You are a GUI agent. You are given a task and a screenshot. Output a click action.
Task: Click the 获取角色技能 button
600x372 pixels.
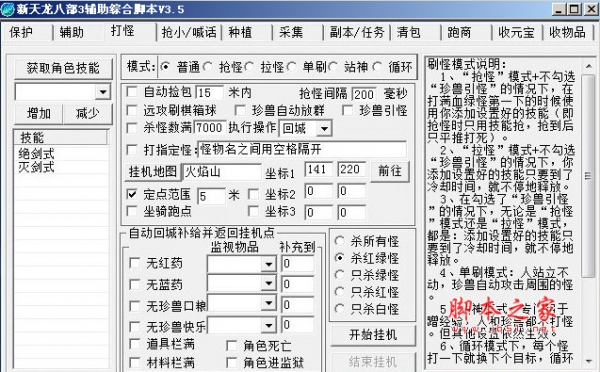[63, 68]
